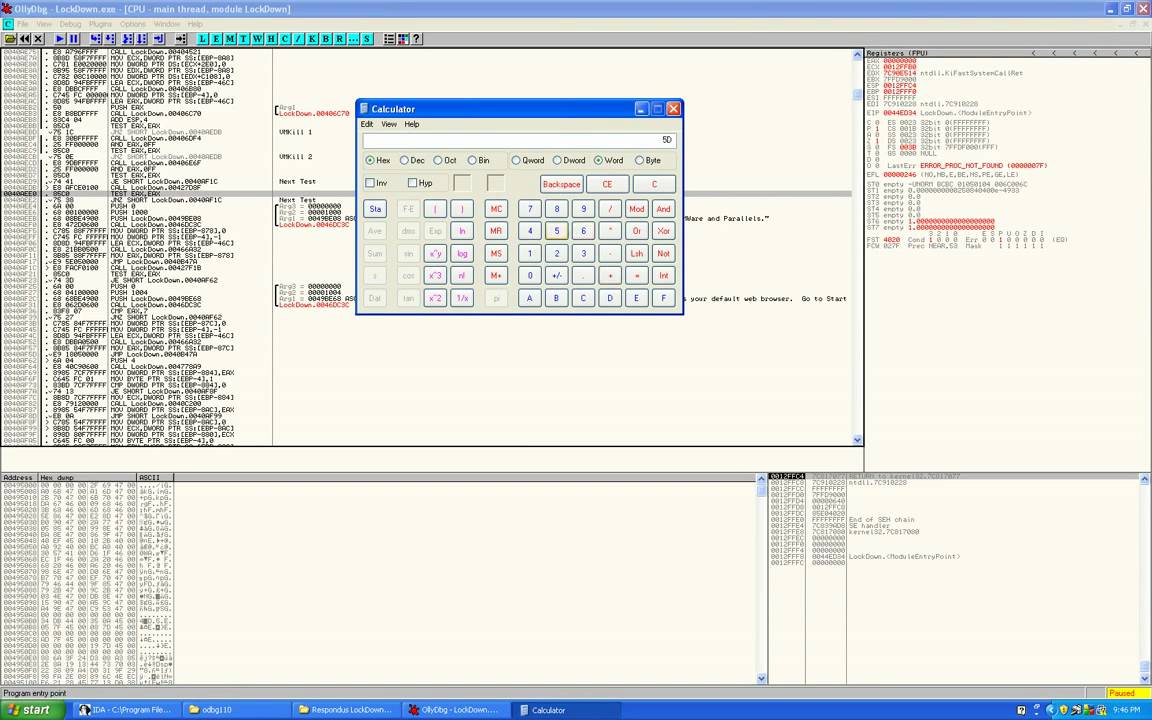Click the disassembly pane scrollbar thumb
The image size is (1152, 720).
pyautogui.click(x=857, y=95)
